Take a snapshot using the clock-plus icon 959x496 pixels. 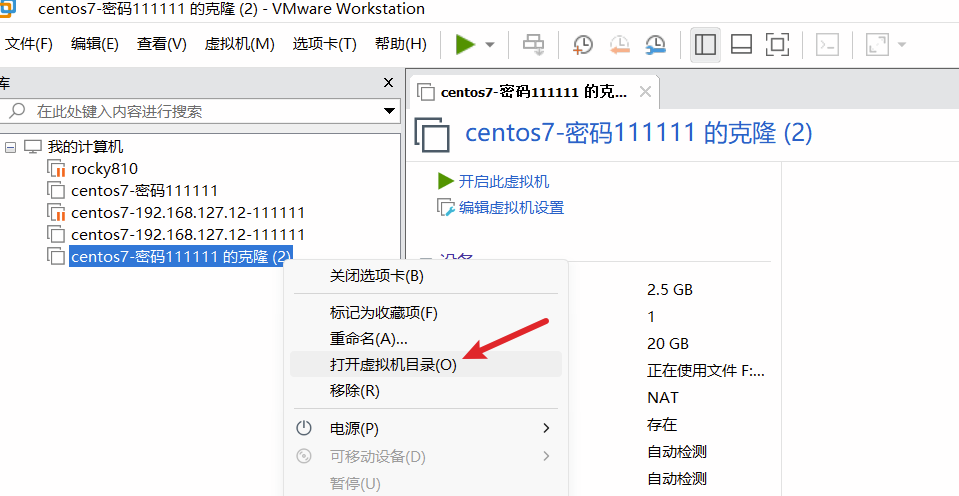pos(582,45)
